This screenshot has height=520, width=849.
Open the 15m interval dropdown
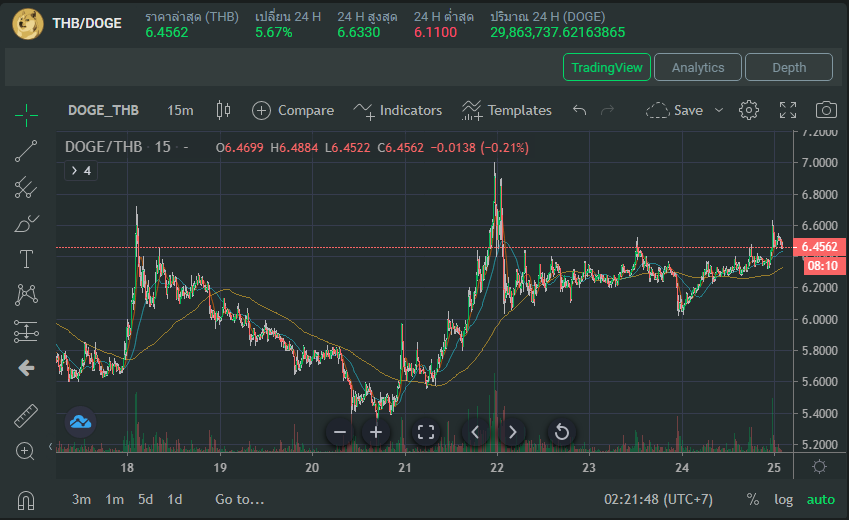(x=180, y=110)
